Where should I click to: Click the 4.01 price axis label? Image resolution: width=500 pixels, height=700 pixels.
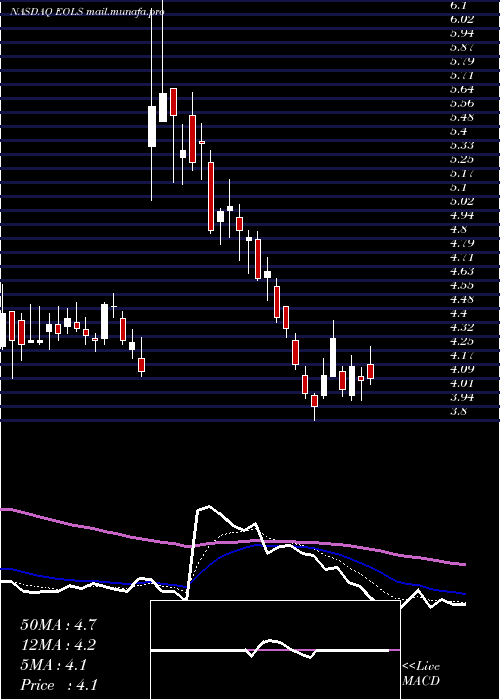[462, 383]
